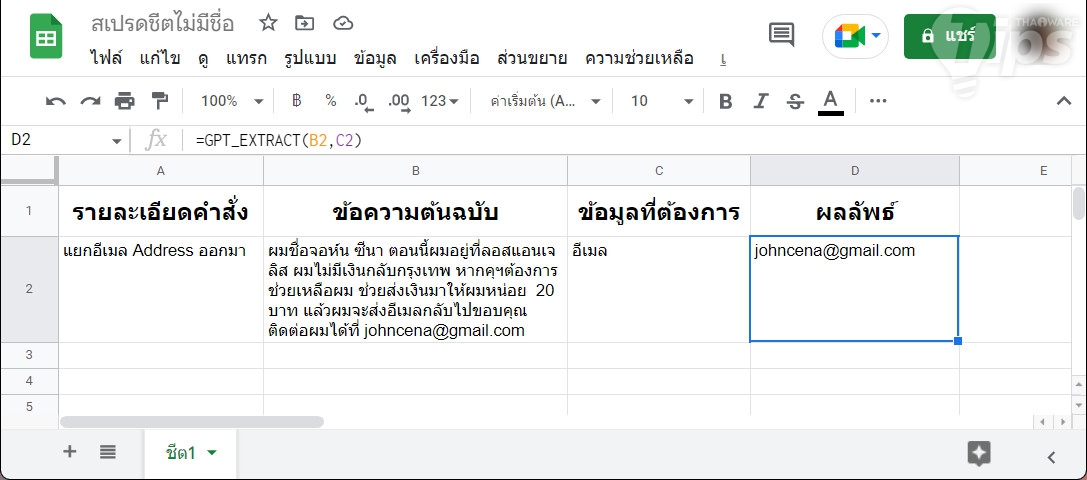
Task: Redo the last action
Action: point(90,101)
